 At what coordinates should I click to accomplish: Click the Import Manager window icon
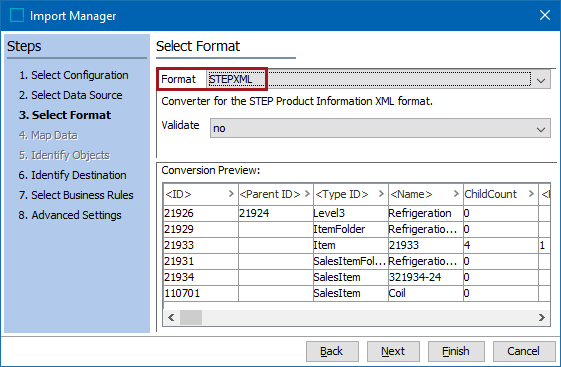(17, 15)
